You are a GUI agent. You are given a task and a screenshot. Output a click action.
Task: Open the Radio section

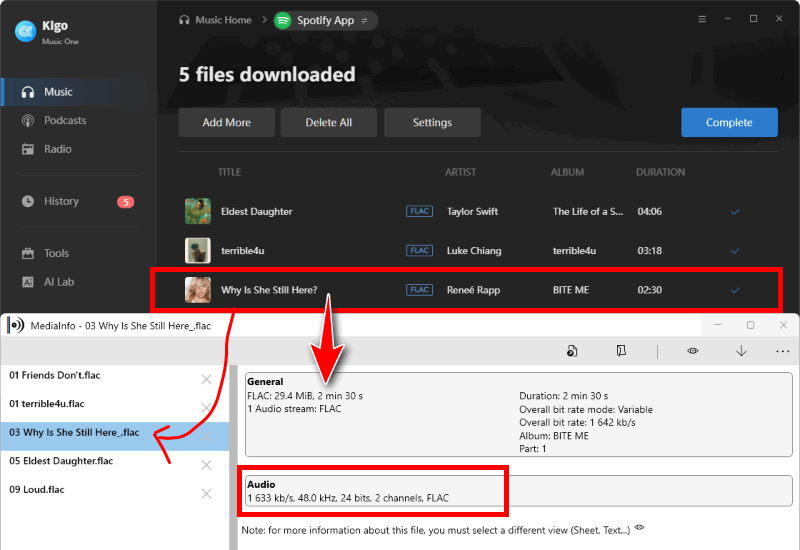click(57, 149)
